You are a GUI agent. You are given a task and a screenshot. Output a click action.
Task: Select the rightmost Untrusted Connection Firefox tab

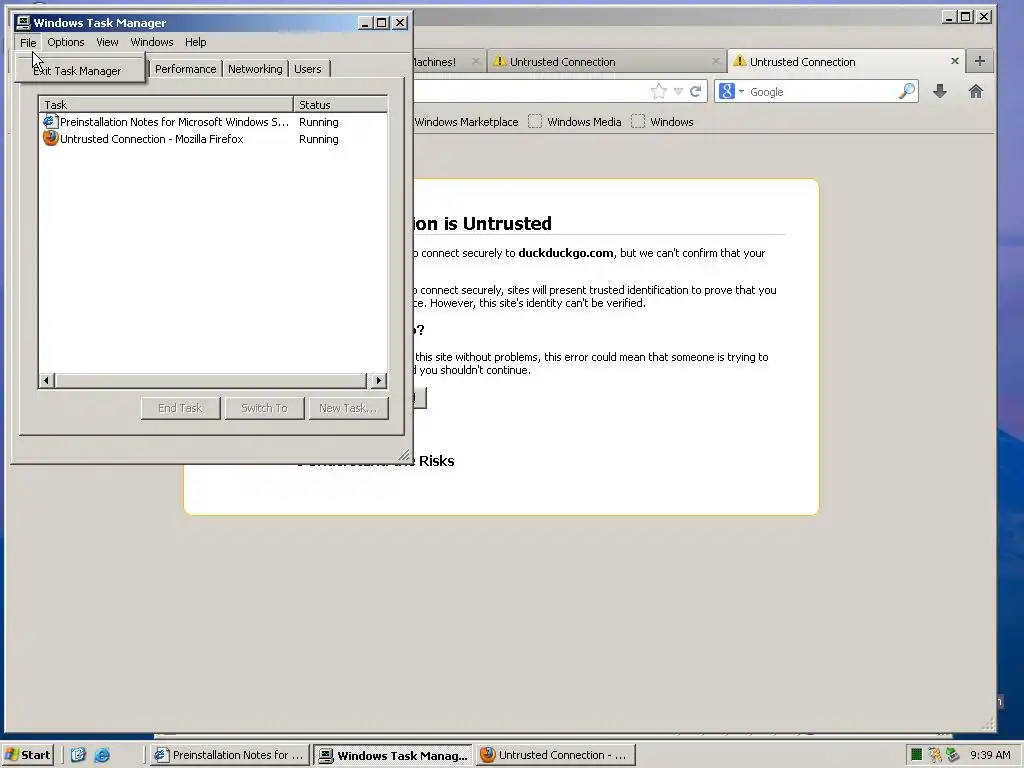(845, 62)
